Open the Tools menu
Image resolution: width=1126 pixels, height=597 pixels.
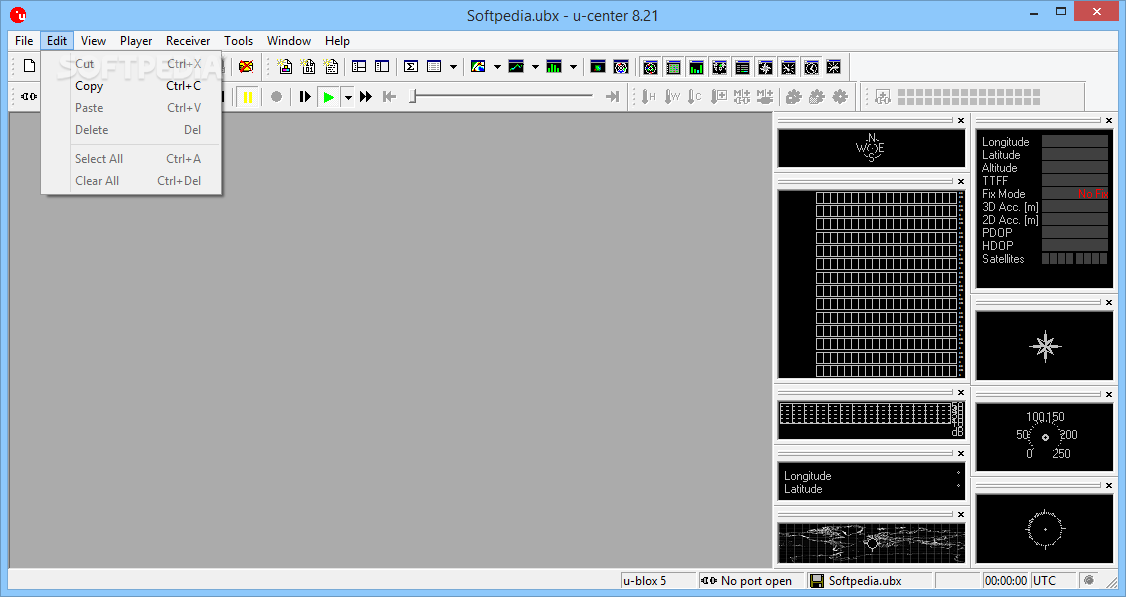tap(238, 40)
